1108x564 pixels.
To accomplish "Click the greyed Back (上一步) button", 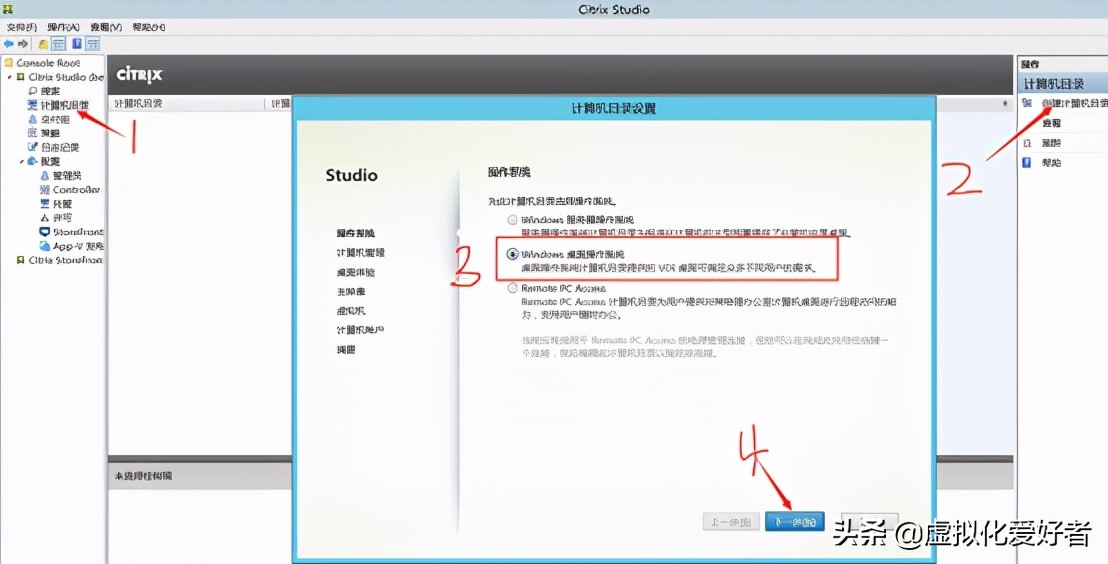I will pos(731,522).
